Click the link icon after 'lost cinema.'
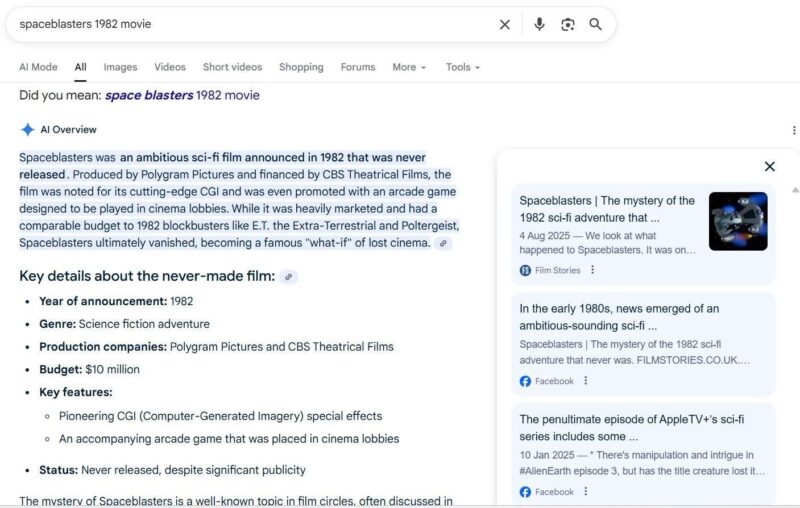The width and height of the screenshot is (800, 508). coord(443,243)
